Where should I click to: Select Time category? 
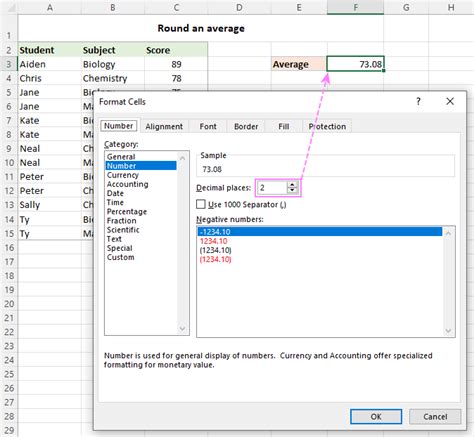141,202
